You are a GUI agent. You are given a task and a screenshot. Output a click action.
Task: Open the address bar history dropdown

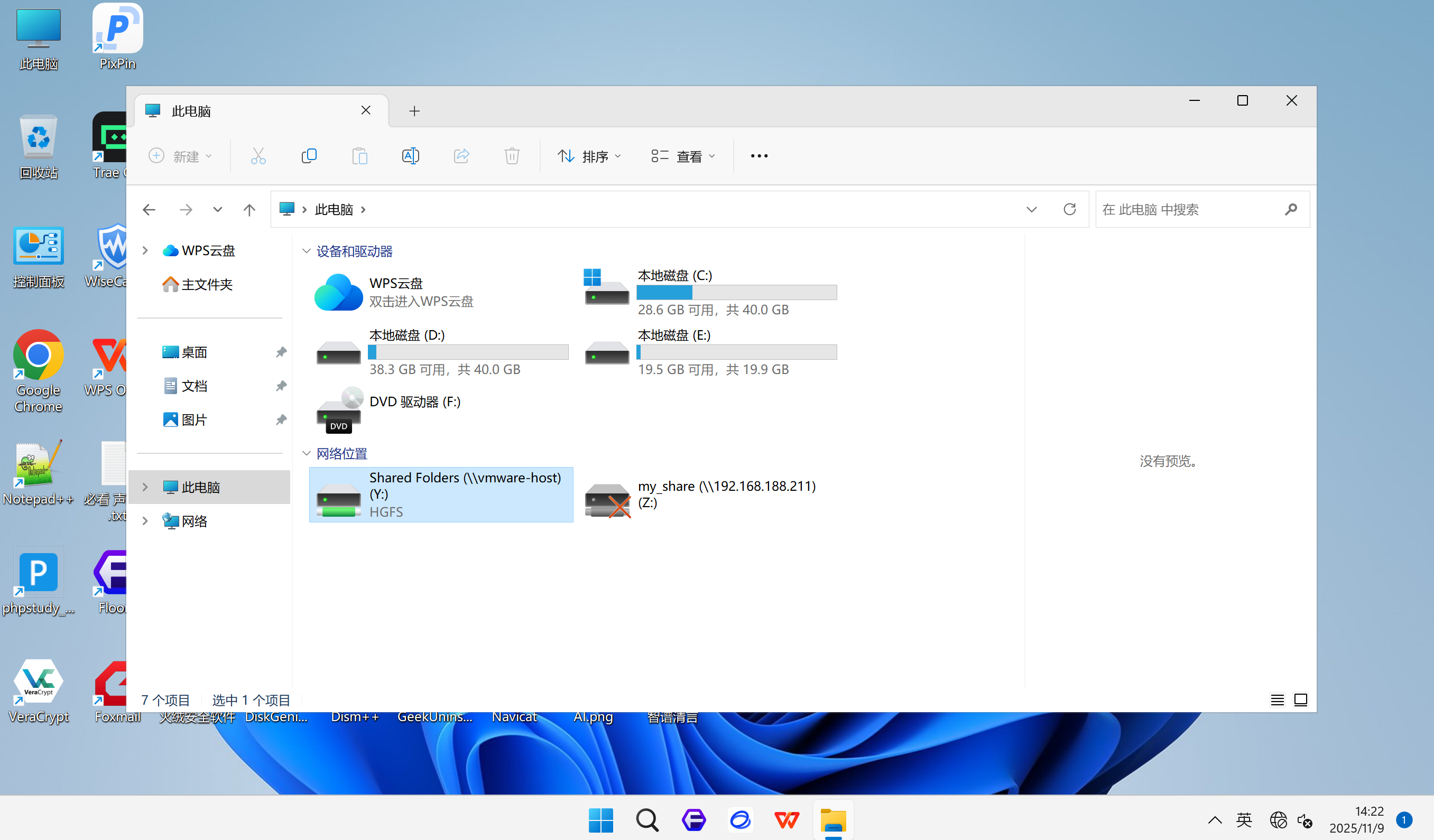click(1031, 209)
